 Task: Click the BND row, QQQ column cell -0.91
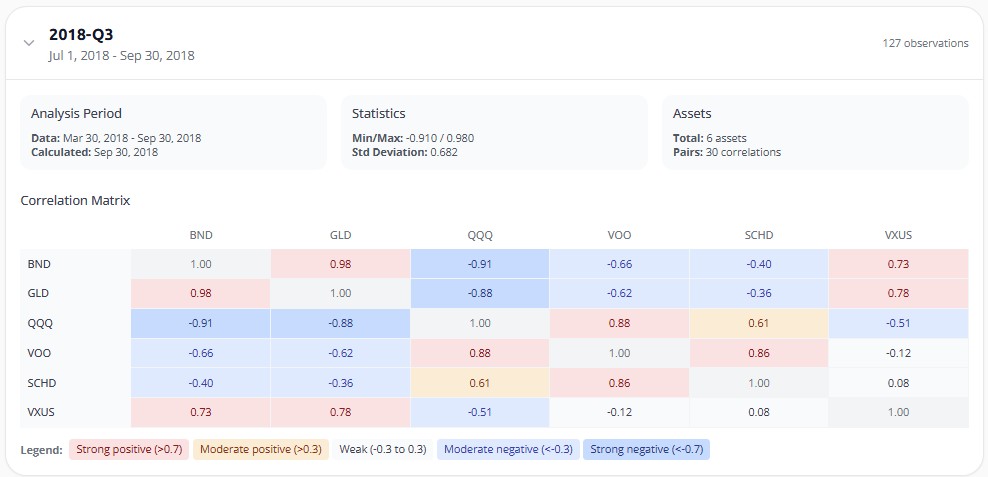click(x=480, y=264)
